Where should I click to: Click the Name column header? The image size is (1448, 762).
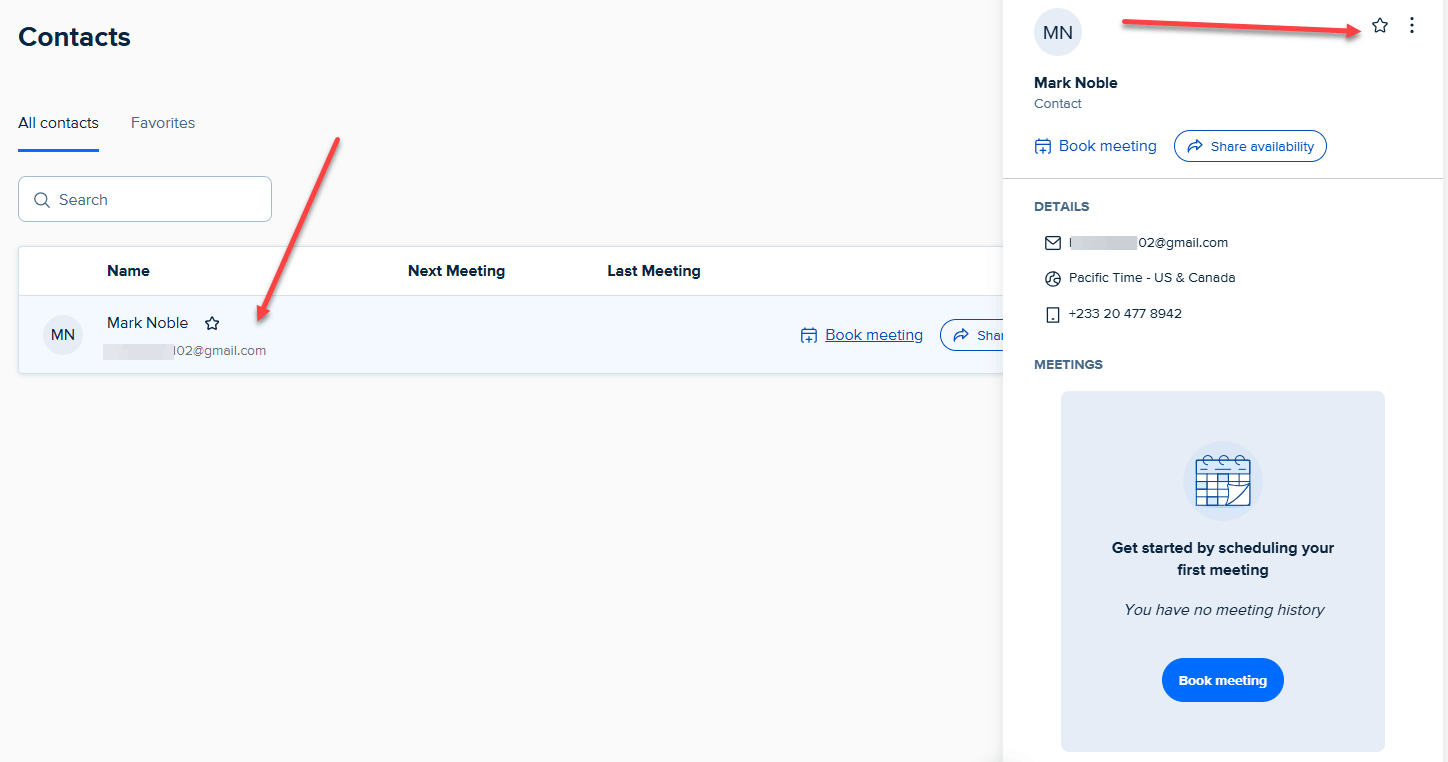(128, 271)
